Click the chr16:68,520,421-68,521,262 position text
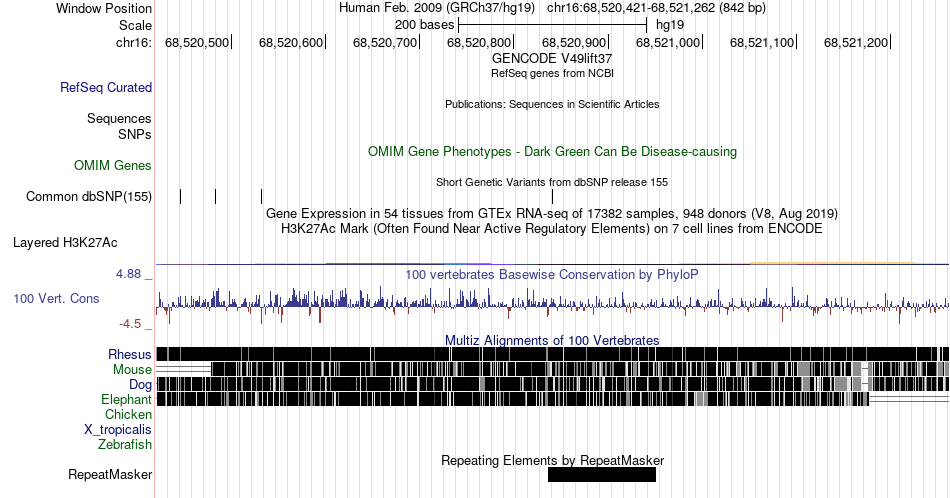Screen dimensions: 950x498 click(656, 8)
